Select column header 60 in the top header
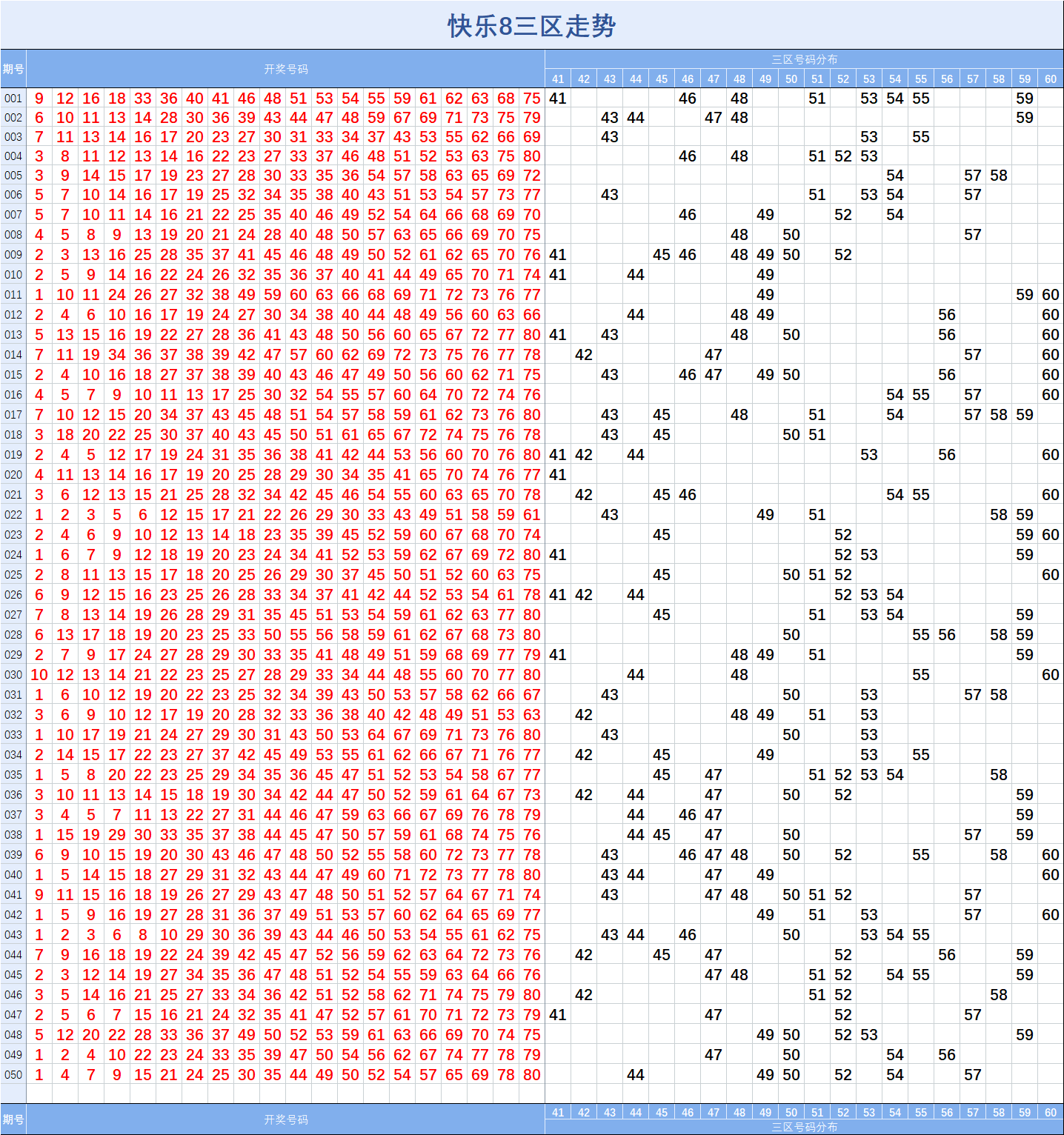 click(x=1051, y=79)
